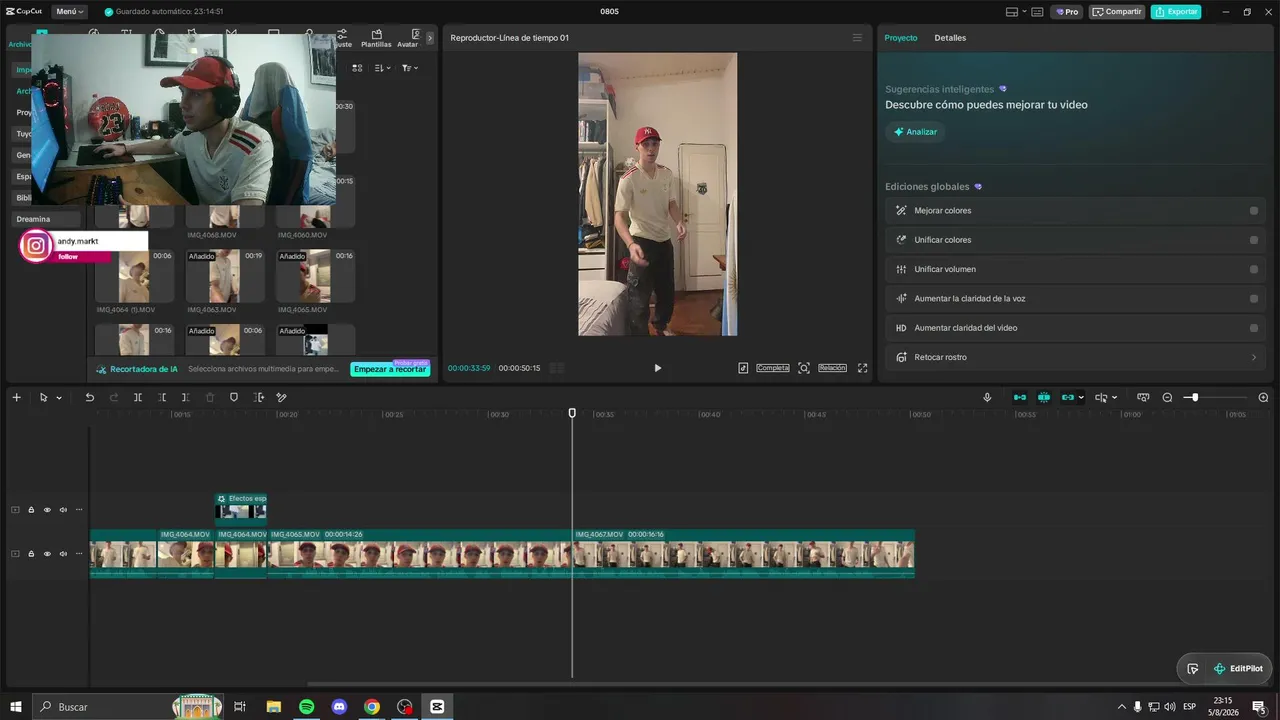Open Discord from the taskbar
The width and height of the screenshot is (1280, 720).
point(339,707)
